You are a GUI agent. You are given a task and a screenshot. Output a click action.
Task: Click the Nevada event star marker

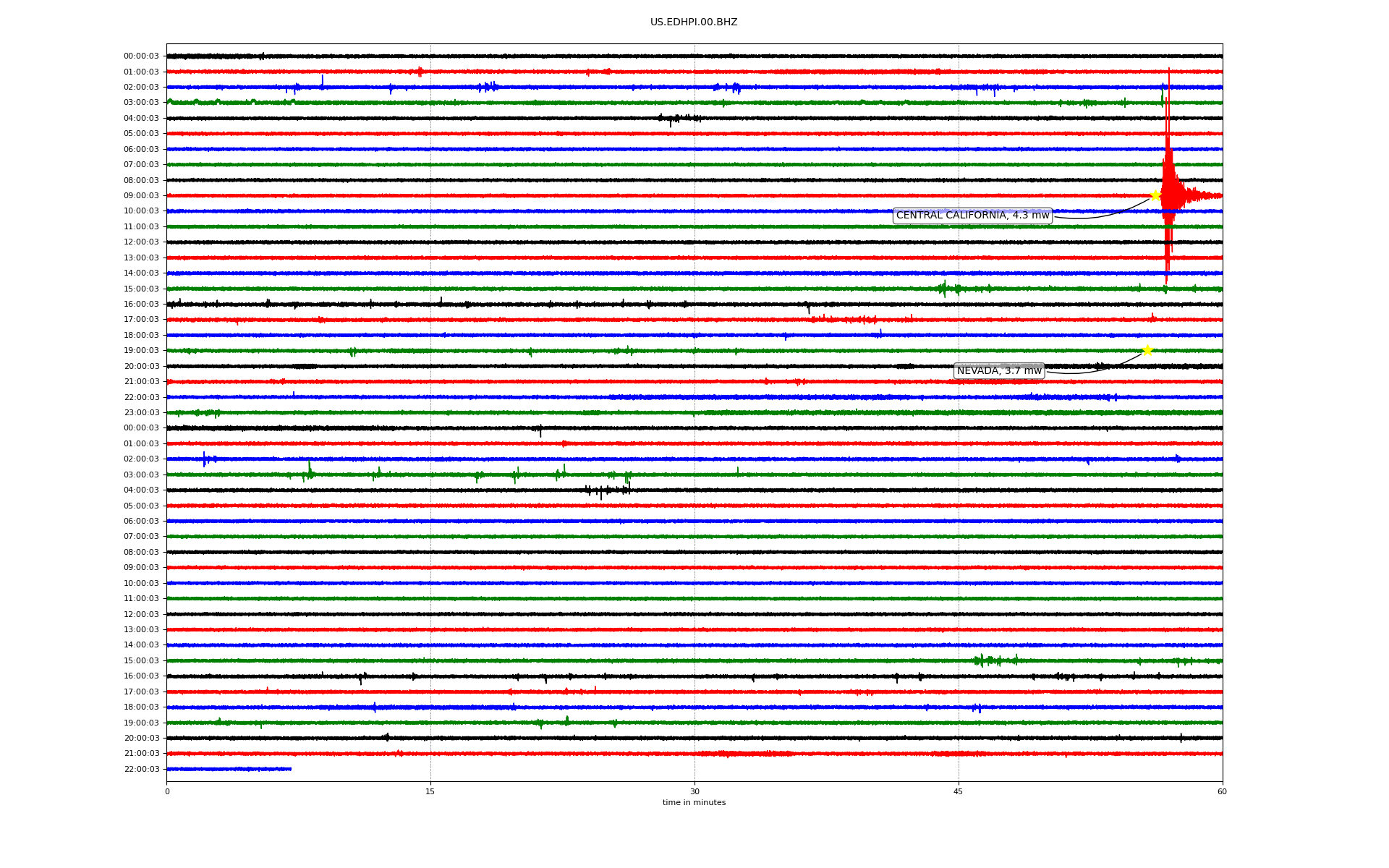point(1147,350)
